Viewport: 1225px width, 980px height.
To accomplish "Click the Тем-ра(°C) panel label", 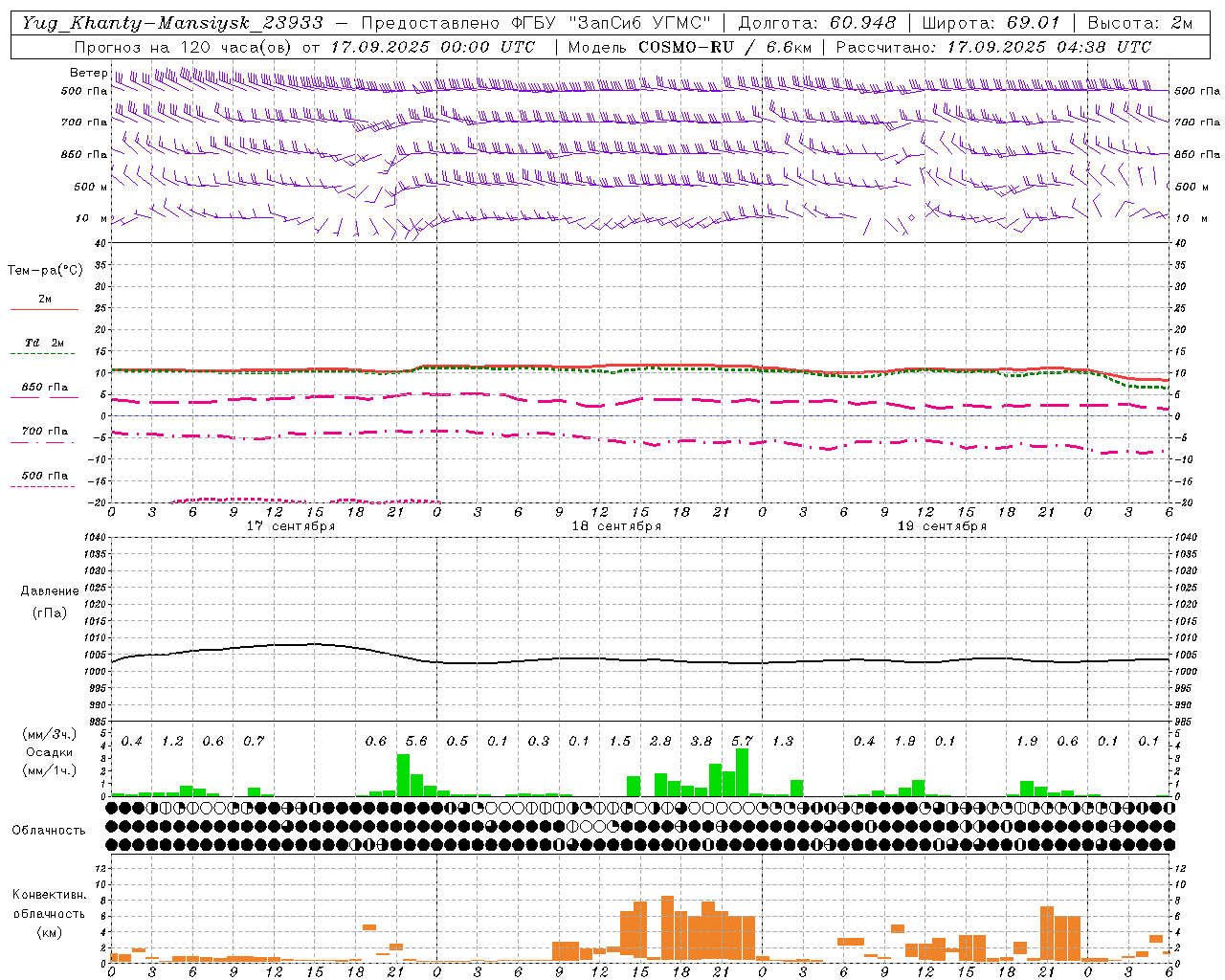I will [x=45, y=271].
